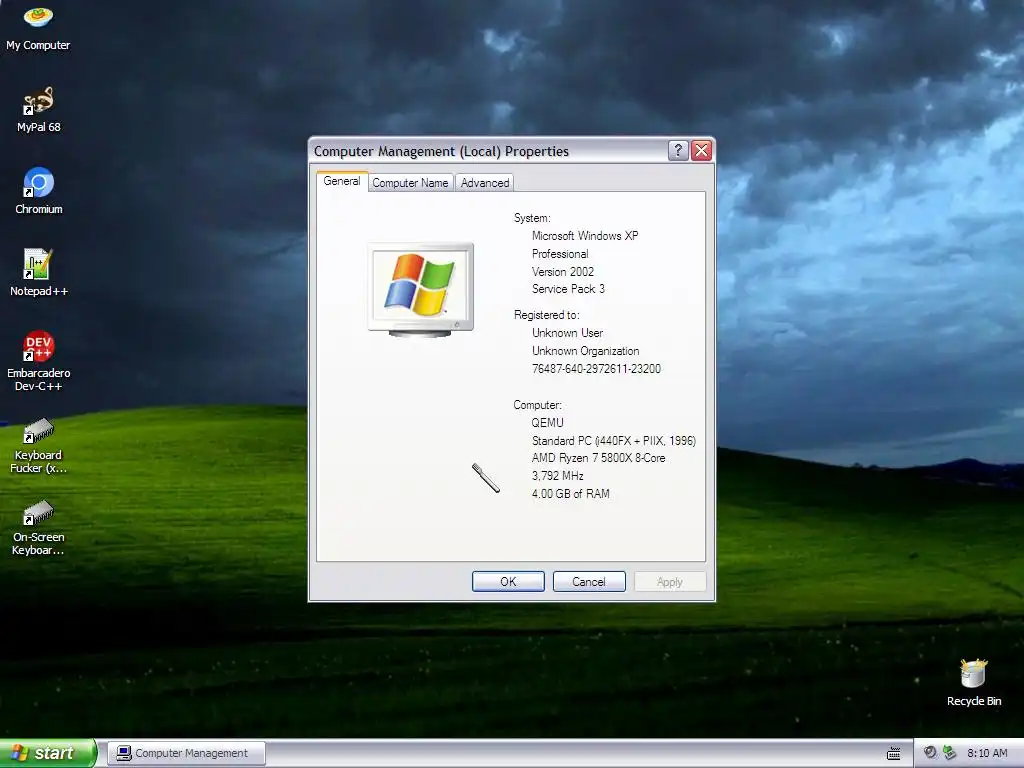
Task: Confirm the dialog with OK
Action: pos(508,582)
